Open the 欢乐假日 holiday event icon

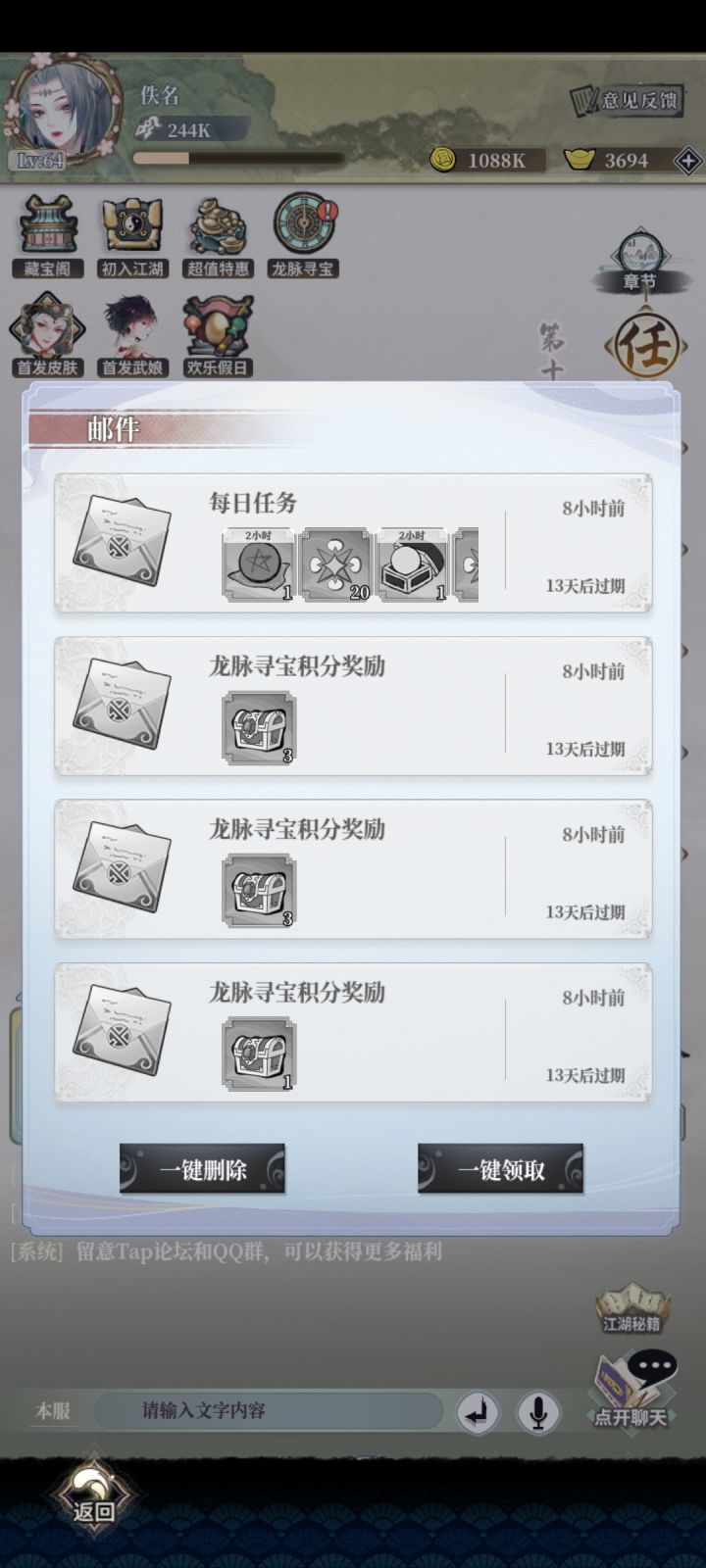tap(218, 336)
